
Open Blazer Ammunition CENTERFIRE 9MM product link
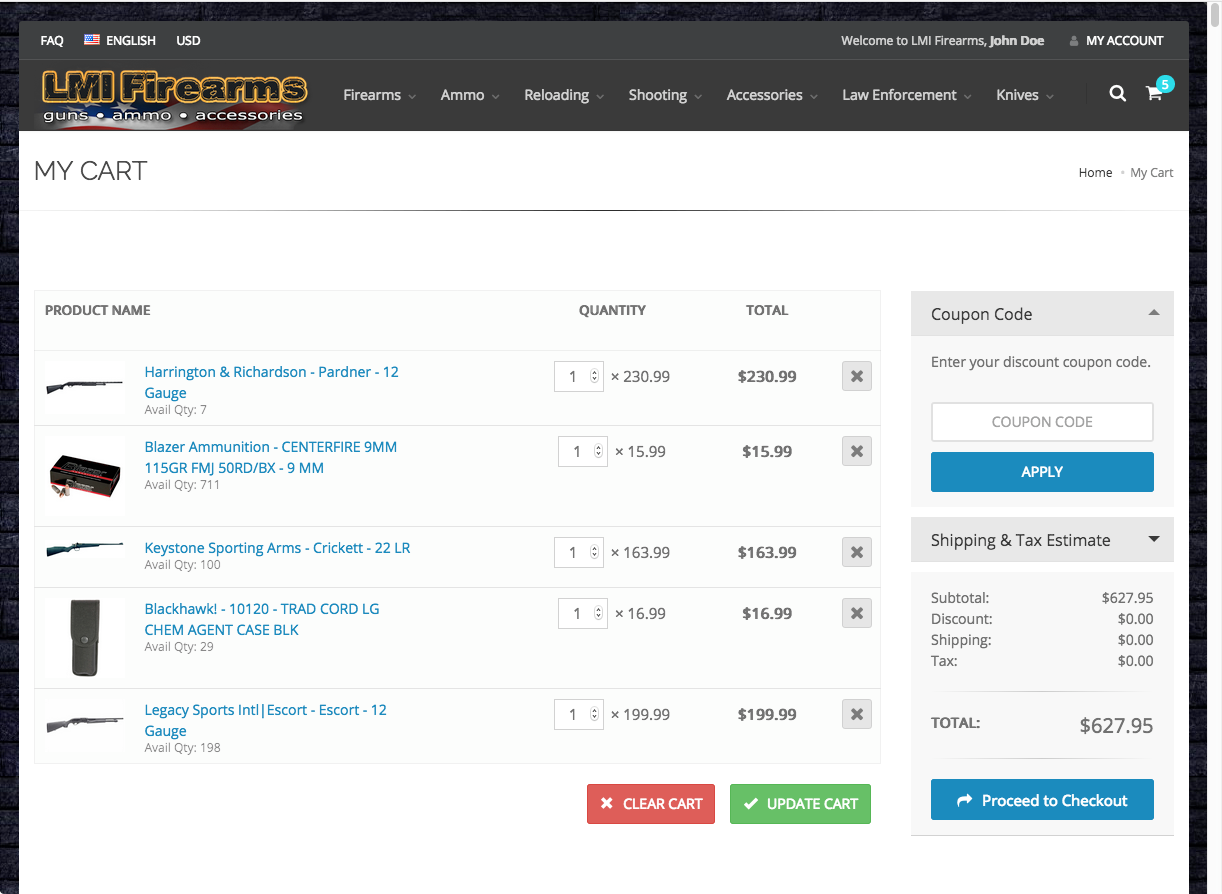click(x=271, y=457)
